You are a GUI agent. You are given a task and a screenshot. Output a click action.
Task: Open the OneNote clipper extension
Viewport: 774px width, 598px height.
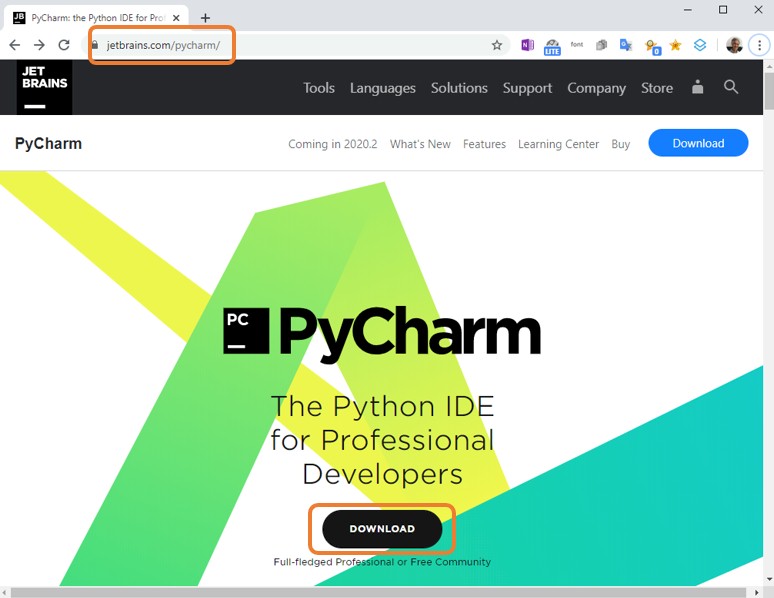point(527,45)
